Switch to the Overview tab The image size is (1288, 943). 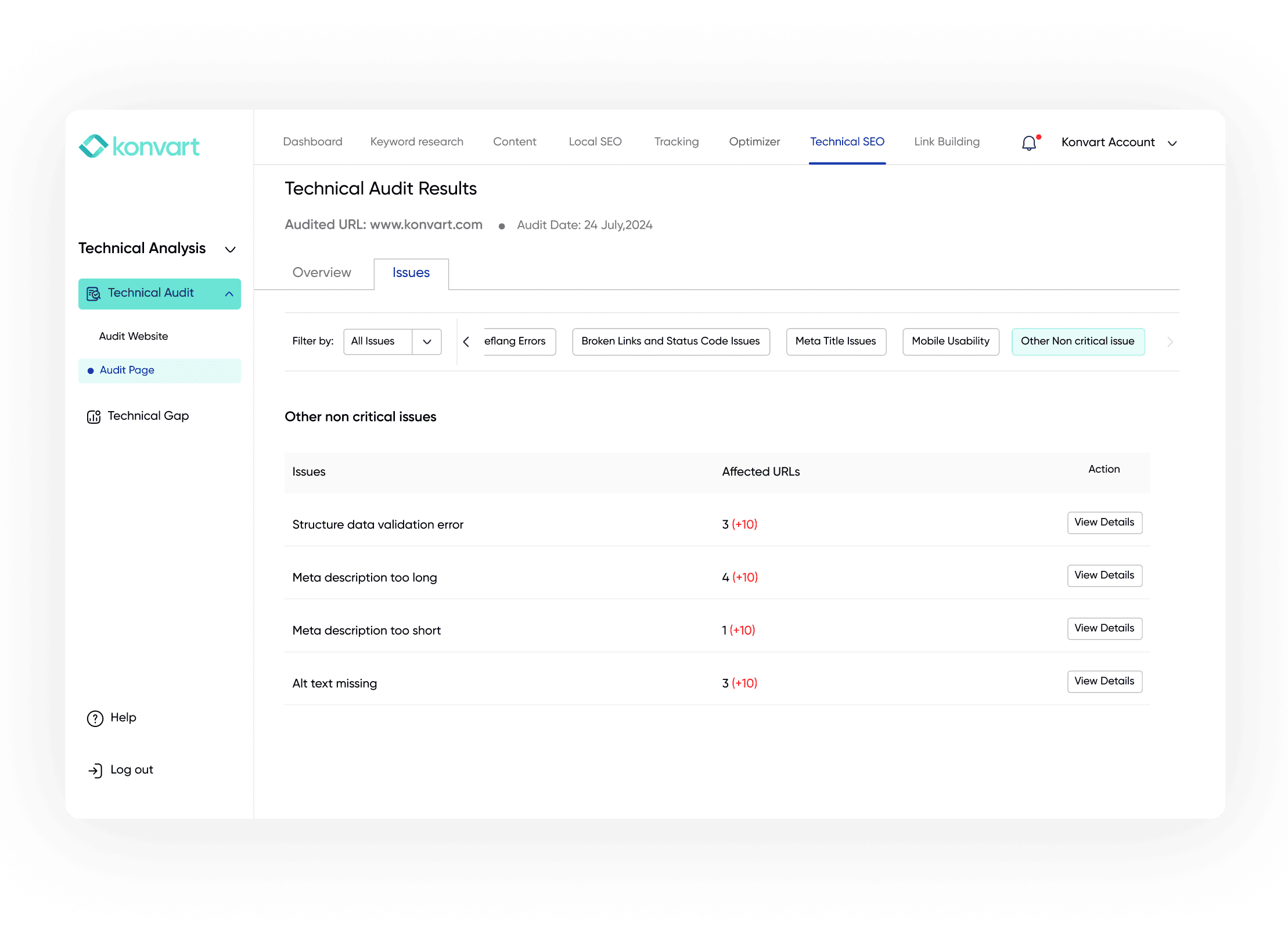tap(322, 273)
